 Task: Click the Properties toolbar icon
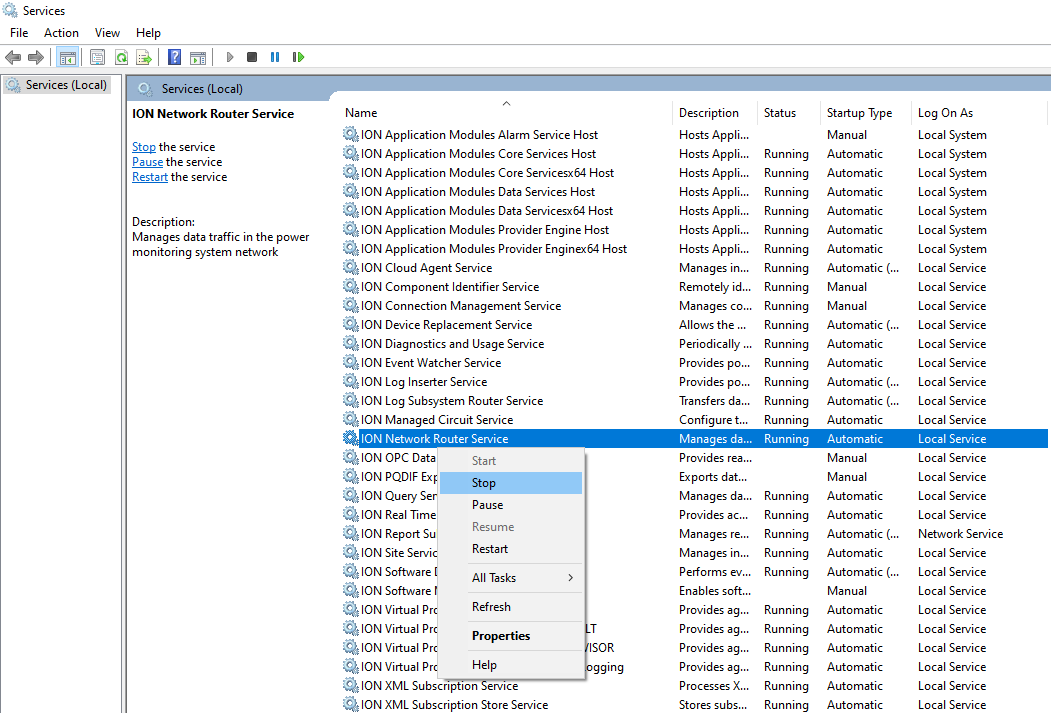tap(98, 58)
